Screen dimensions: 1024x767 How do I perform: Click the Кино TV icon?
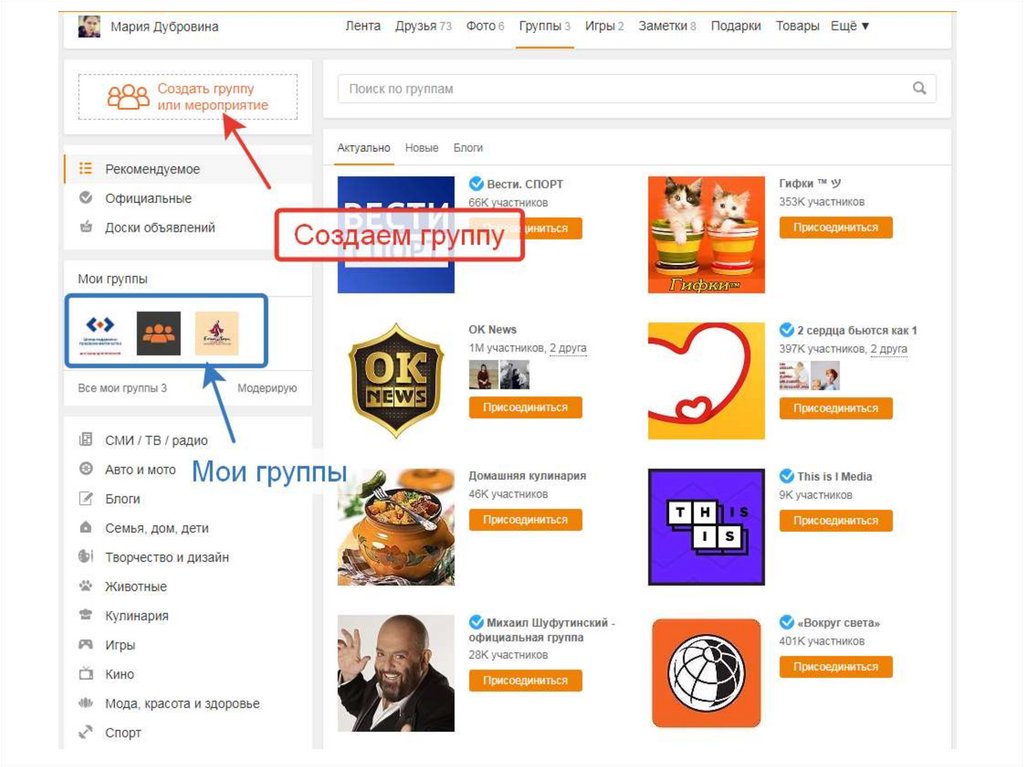tap(86, 674)
